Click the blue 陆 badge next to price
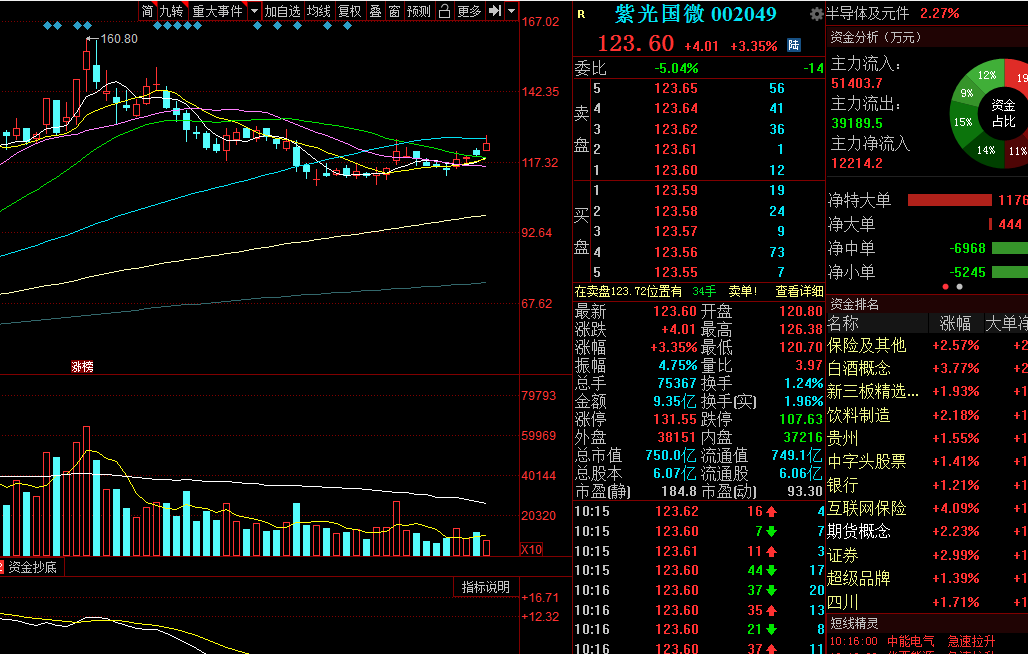The image size is (1028, 654). [794, 45]
